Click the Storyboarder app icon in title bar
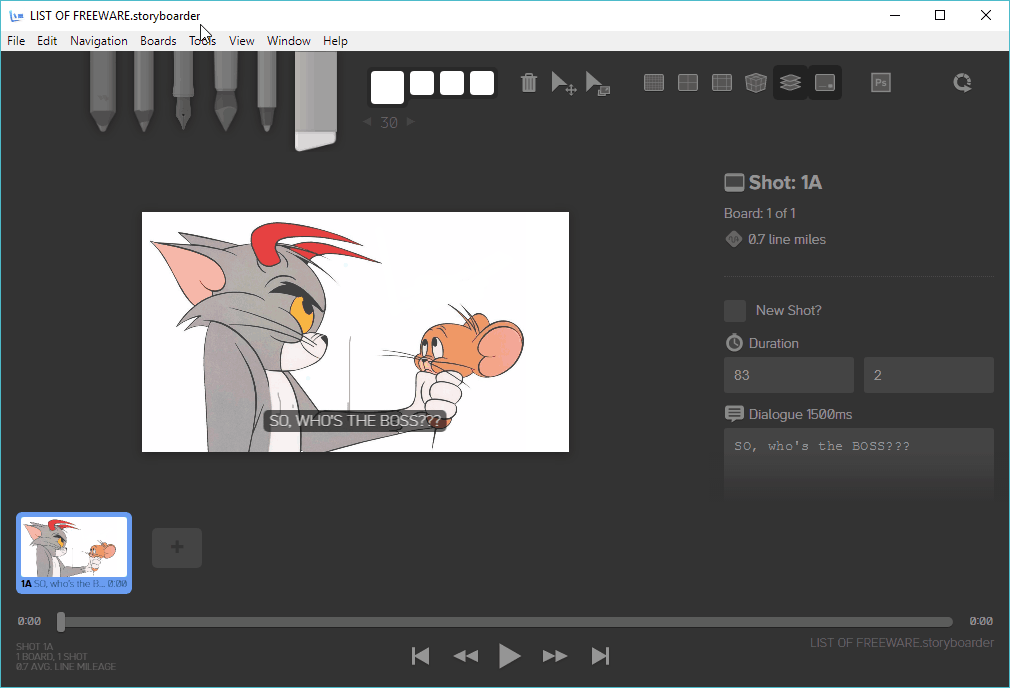This screenshot has height=688, width=1010. 16,15
